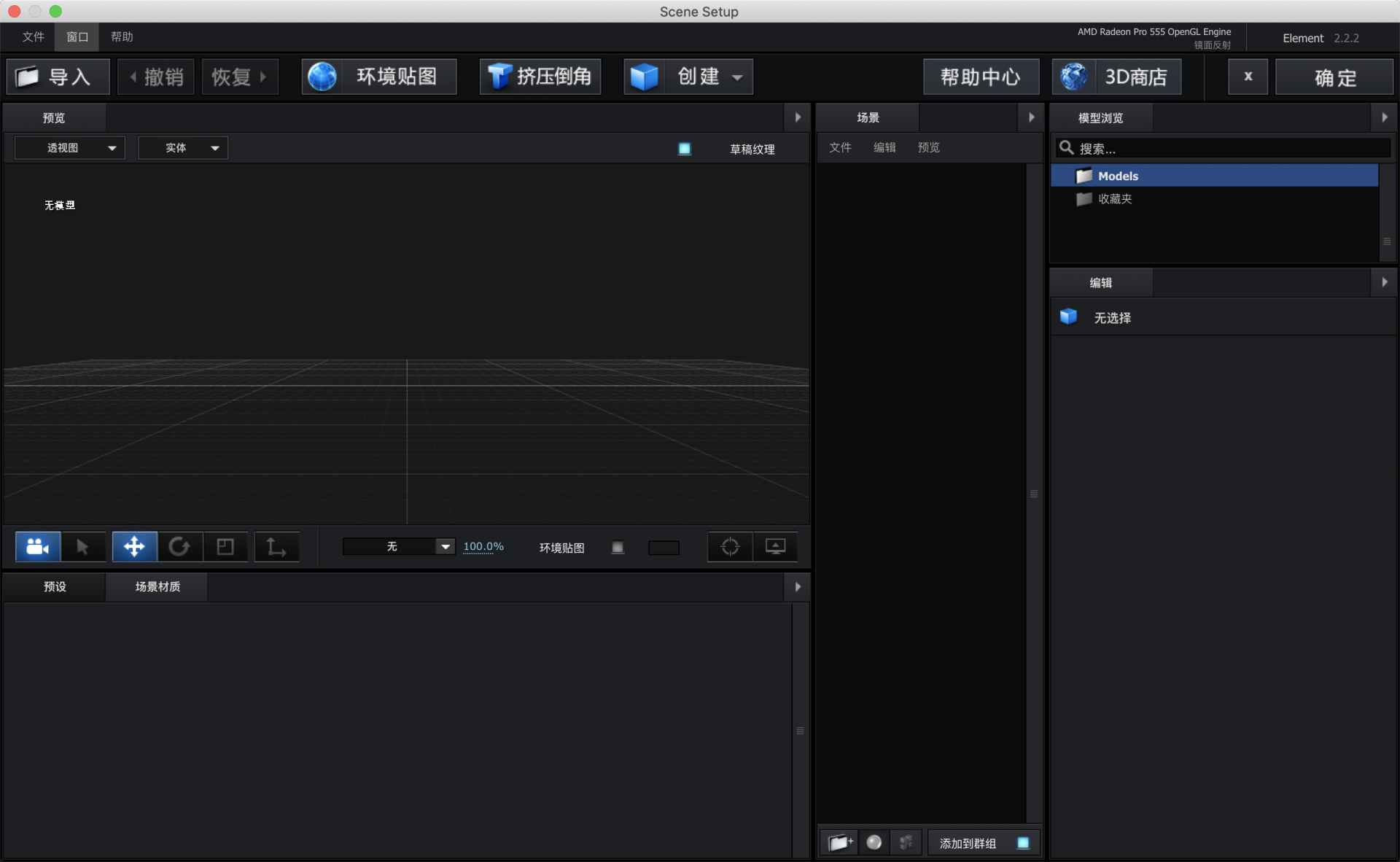This screenshot has height=862, width=1400.
Task: Open the scene panel 编辑 menu
Action: click(x=884, y=147)
